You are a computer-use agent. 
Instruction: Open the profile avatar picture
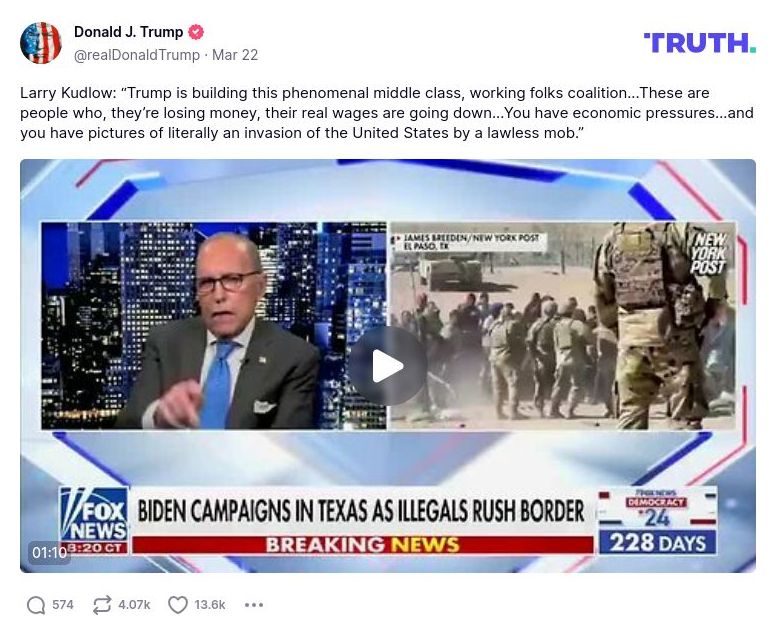[x=41, y=43]
